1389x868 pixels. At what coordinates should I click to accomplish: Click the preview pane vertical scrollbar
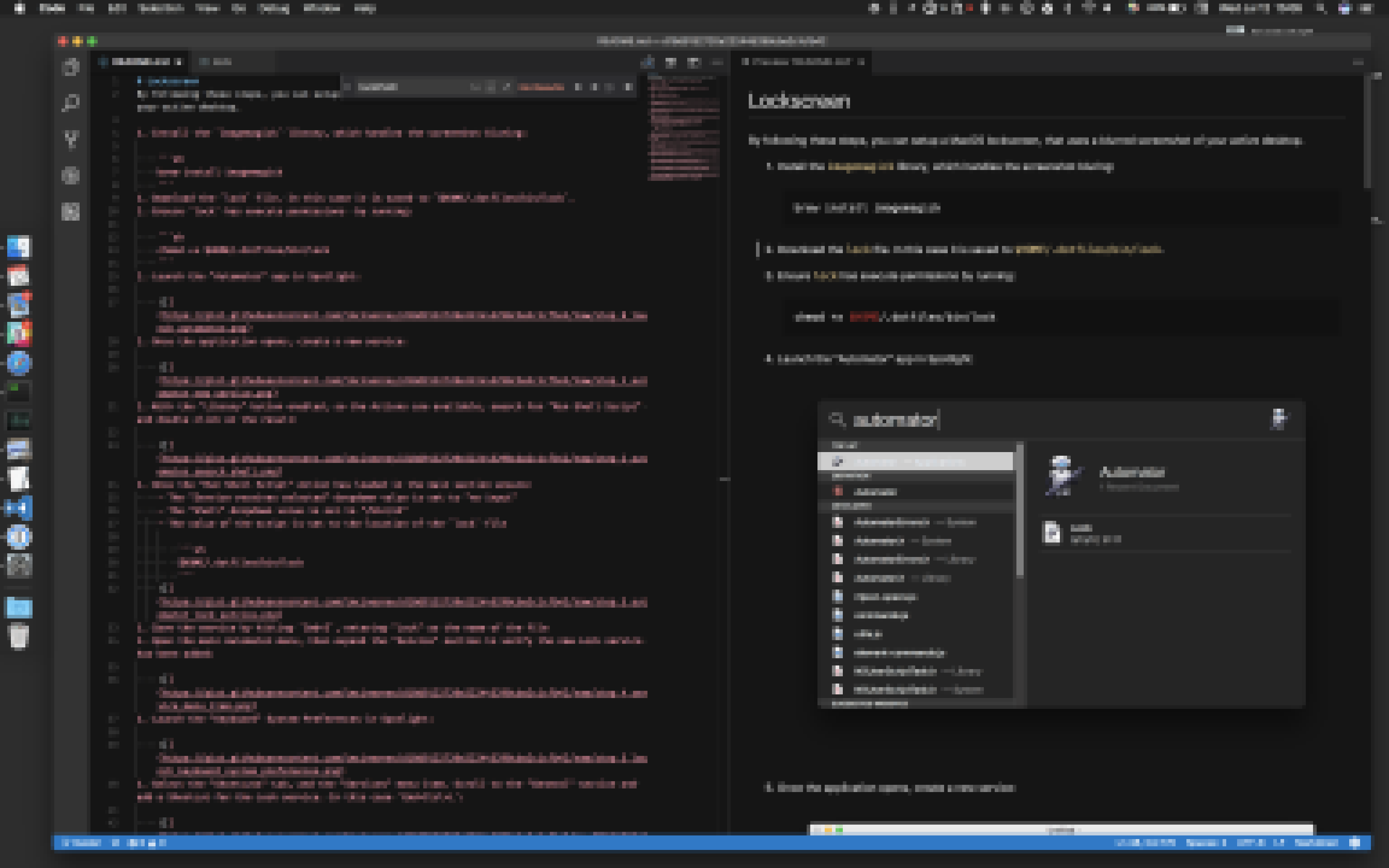tap(1367, 132)
